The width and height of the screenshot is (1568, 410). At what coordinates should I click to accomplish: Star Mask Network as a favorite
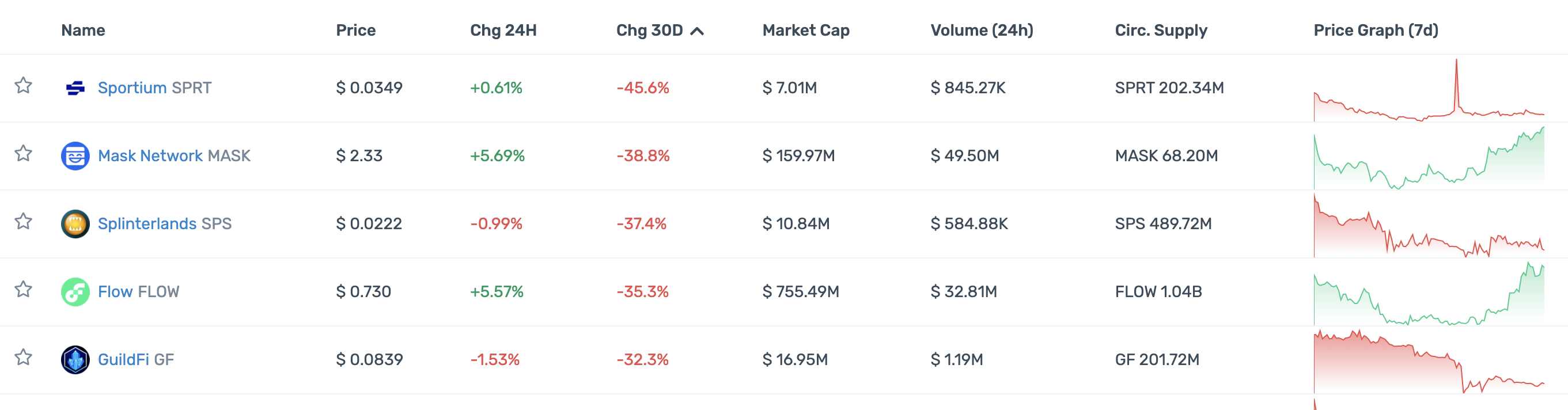(23, 153)
